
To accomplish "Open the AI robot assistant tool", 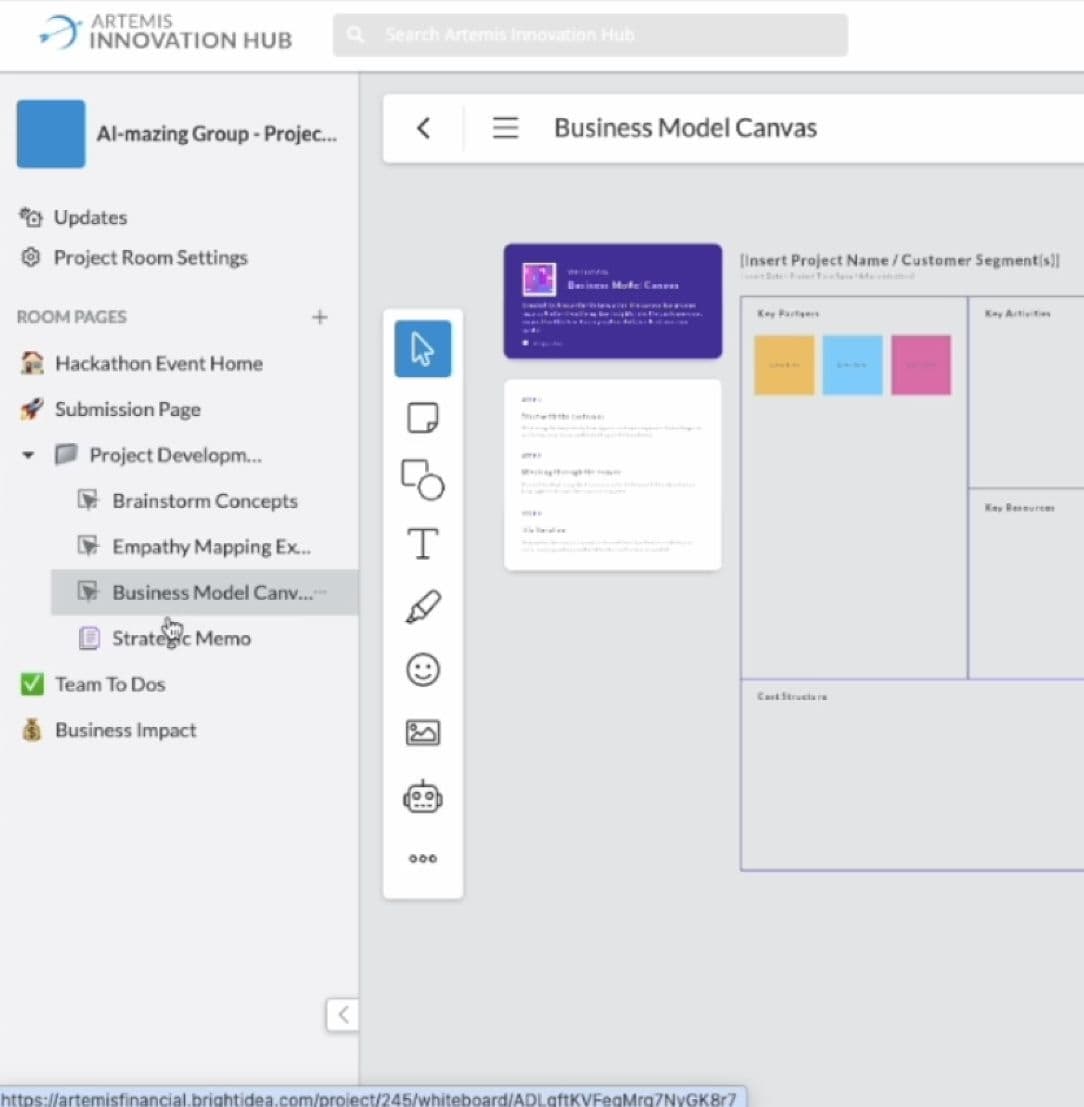I will click(422, 796).
